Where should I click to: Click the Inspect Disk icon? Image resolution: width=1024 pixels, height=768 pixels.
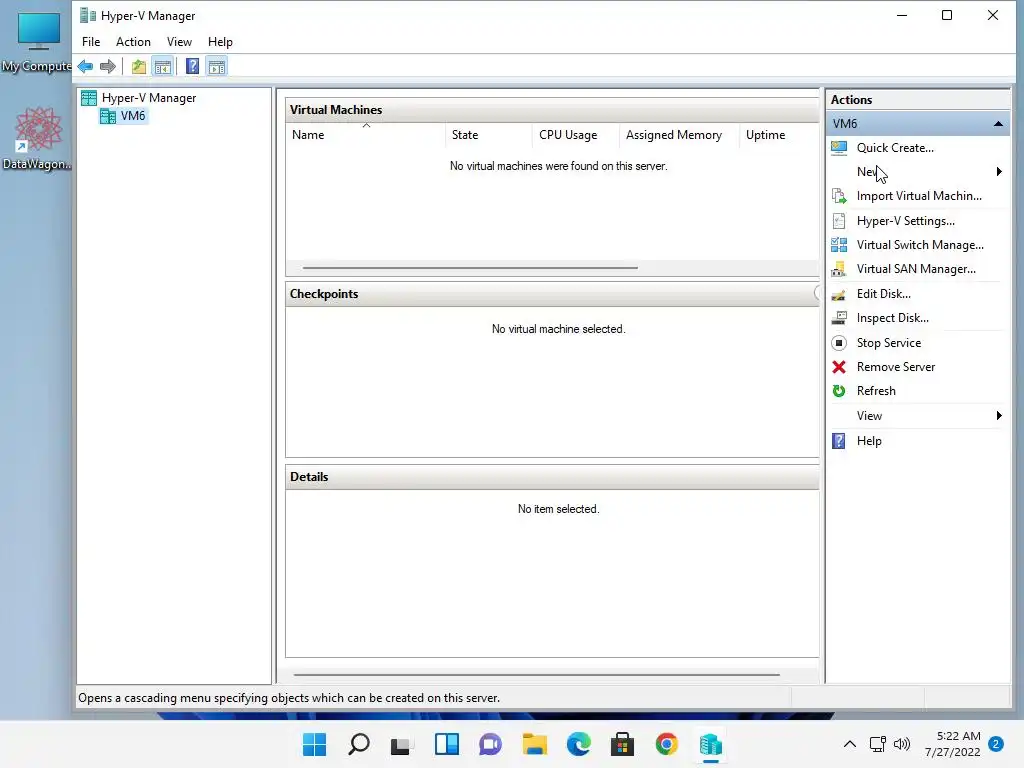click(839, 318)
